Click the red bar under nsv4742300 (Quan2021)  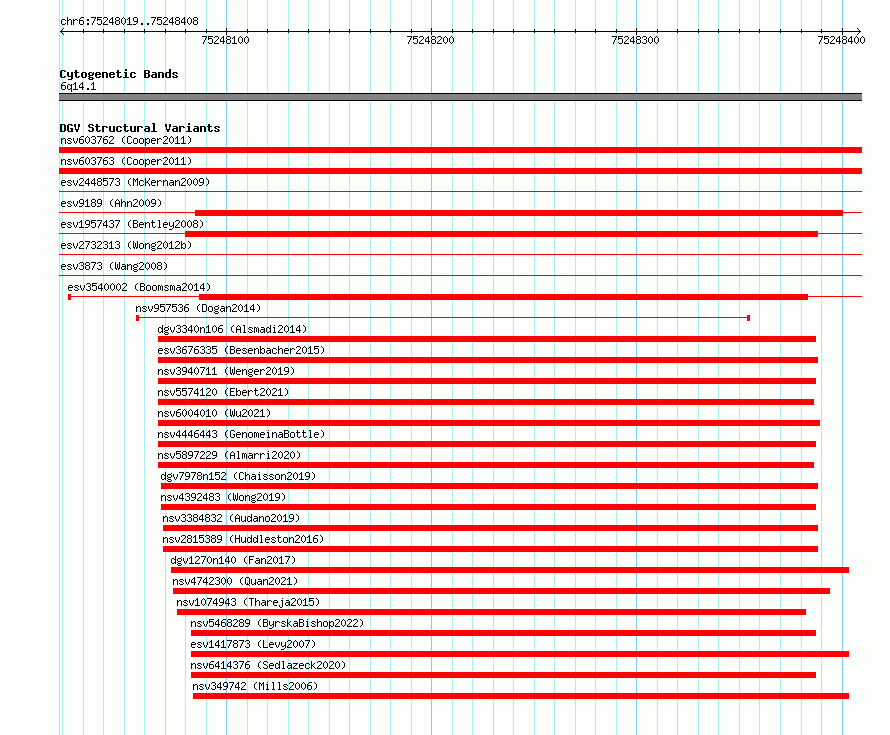tap(501, 591)
